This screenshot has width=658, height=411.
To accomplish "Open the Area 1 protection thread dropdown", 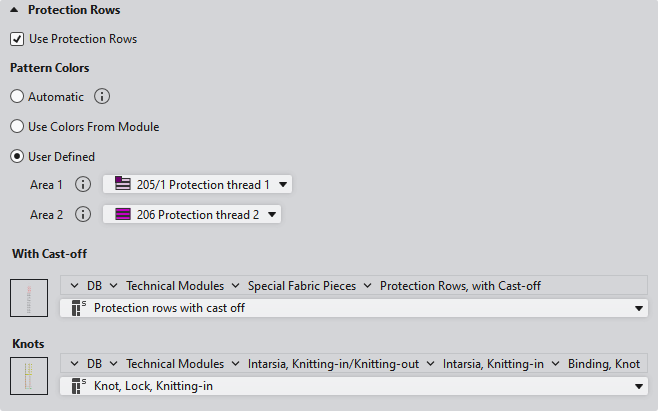I will coord(285,184).
